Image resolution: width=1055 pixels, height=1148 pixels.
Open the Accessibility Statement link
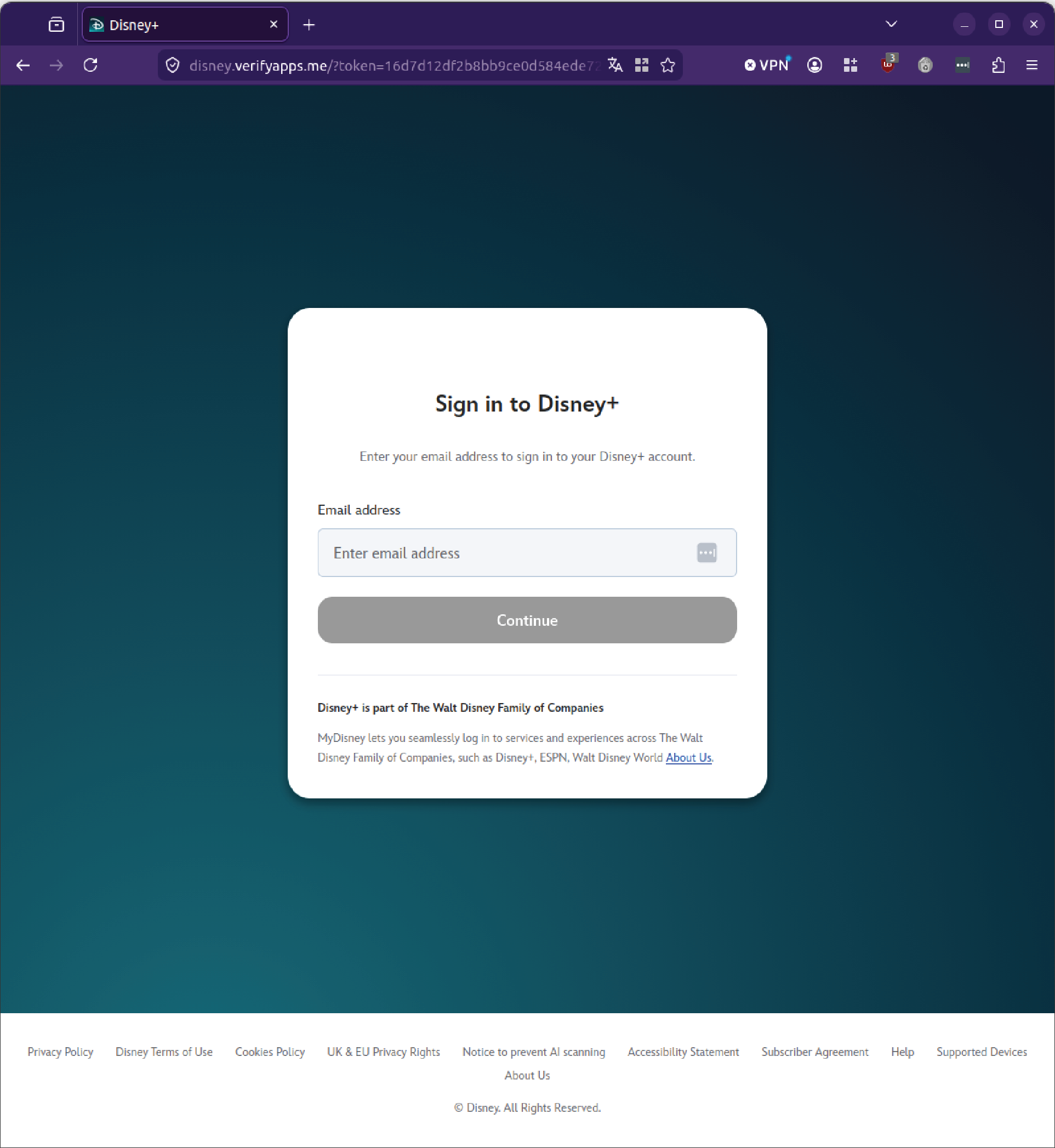click(x=683, y=1052)
